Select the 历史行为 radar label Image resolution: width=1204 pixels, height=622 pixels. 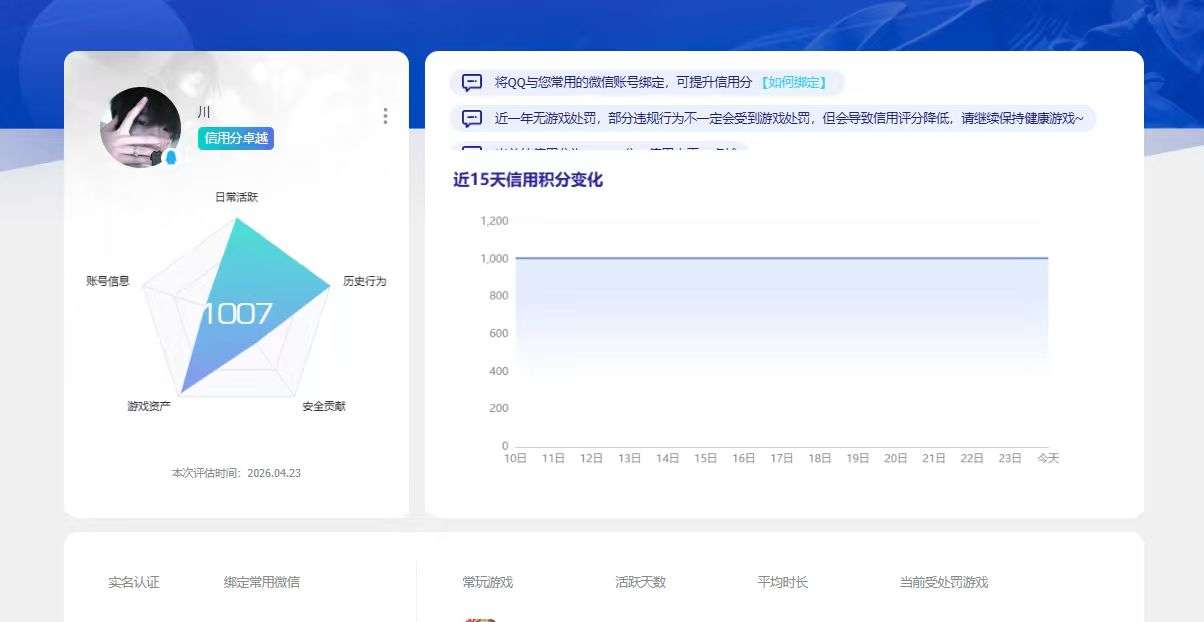[x=364, y=281]
